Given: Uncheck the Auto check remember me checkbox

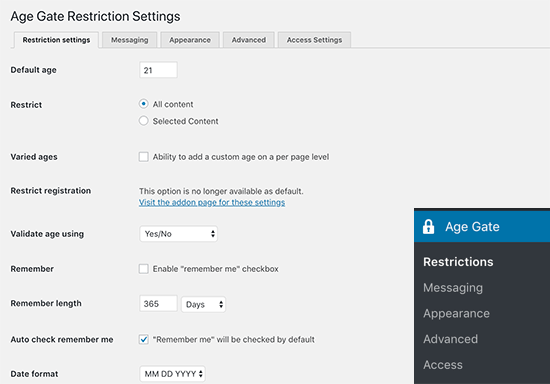Looking at the screenshot, I should coord(143,339).
